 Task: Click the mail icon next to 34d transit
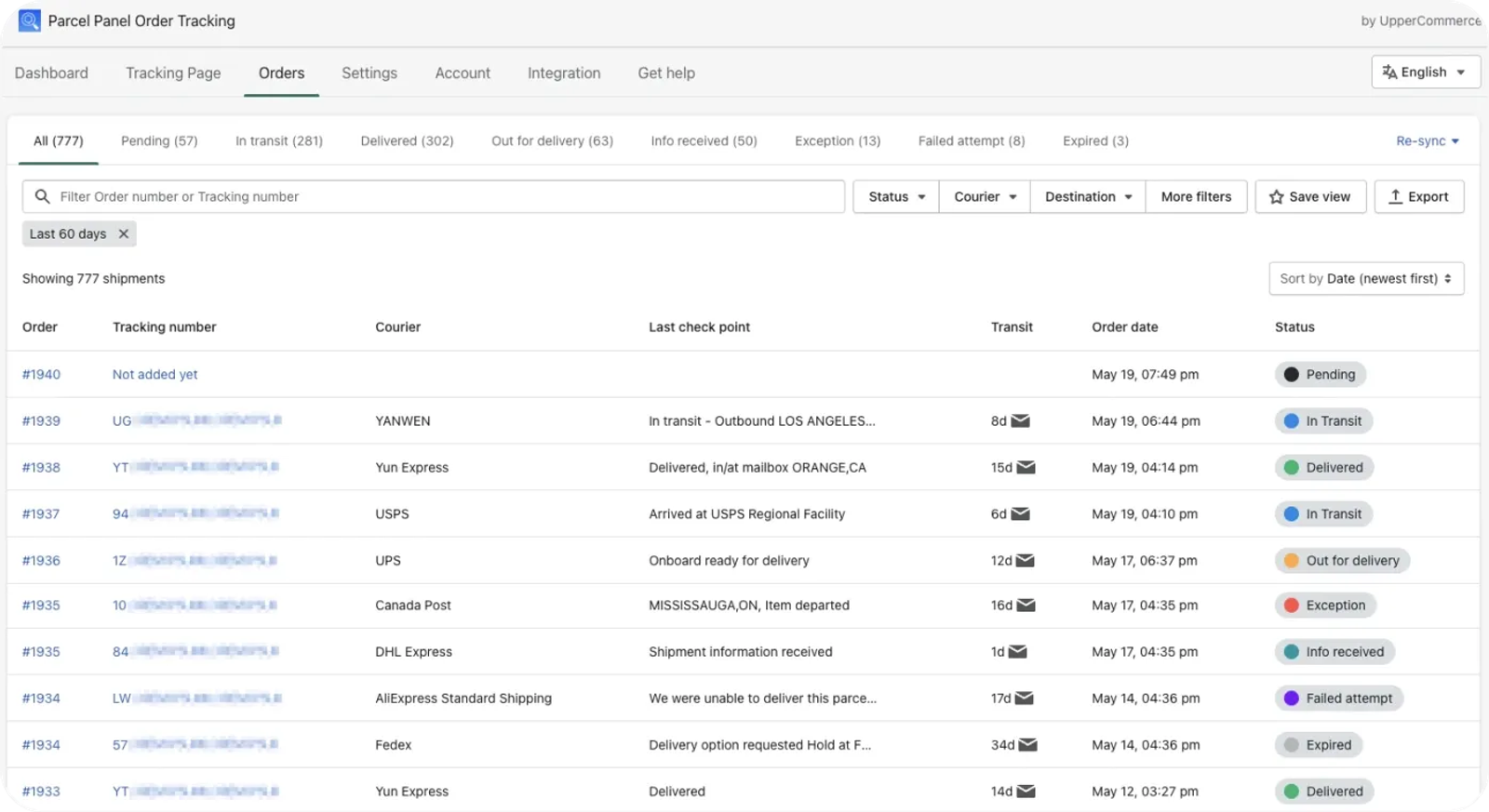[x=1027, y=744]
